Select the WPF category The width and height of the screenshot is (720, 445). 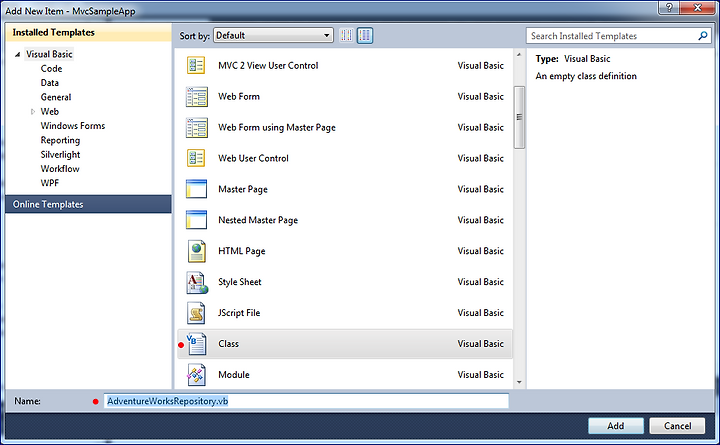point(50,183)
